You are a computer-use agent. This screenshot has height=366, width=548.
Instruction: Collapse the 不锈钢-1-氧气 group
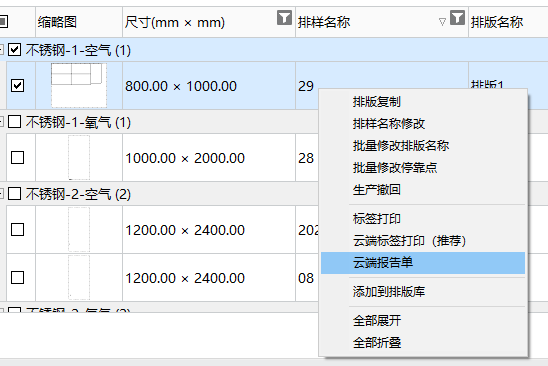[1, 122]
